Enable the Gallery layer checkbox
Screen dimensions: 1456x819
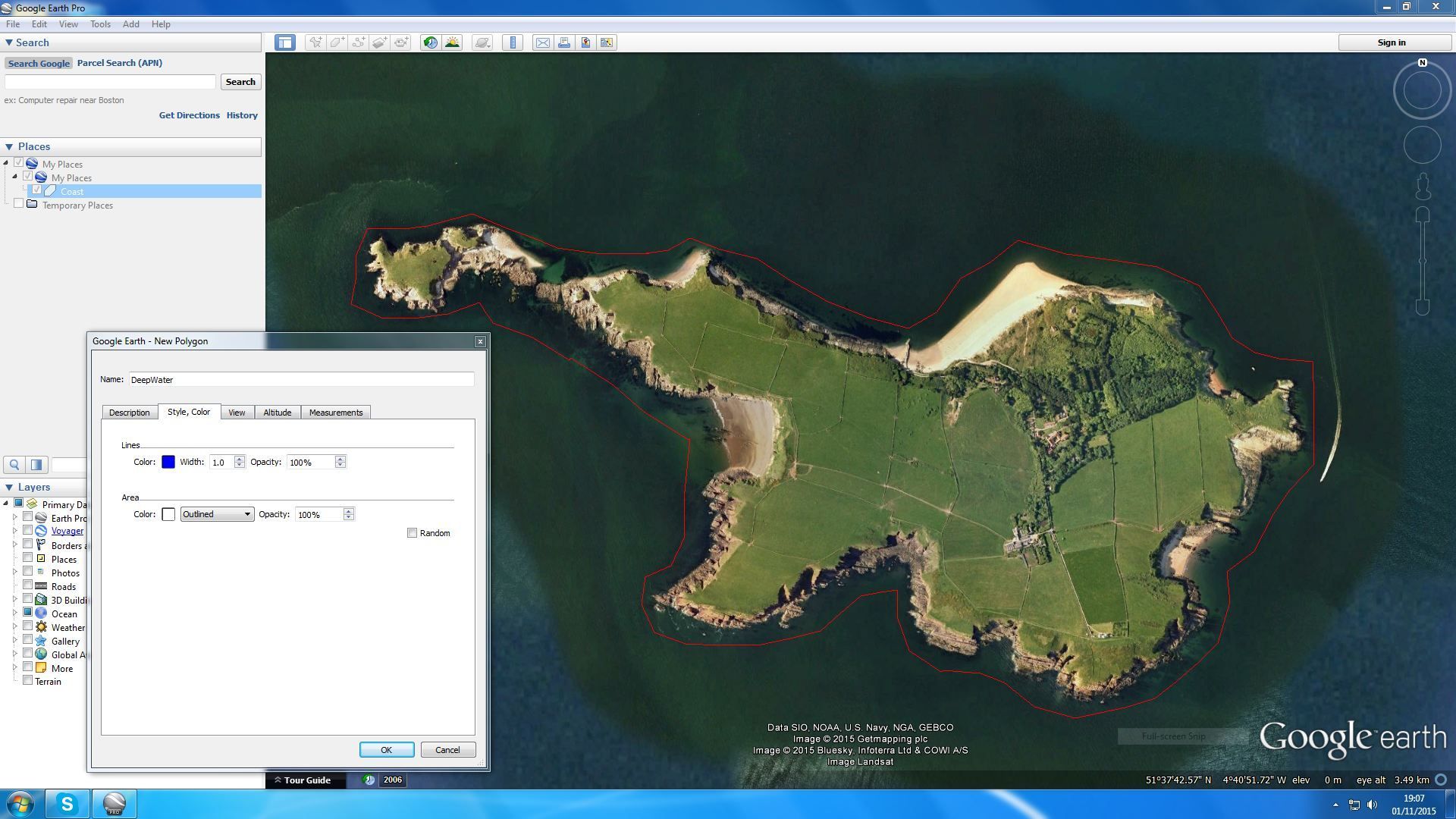pos(28,640)
